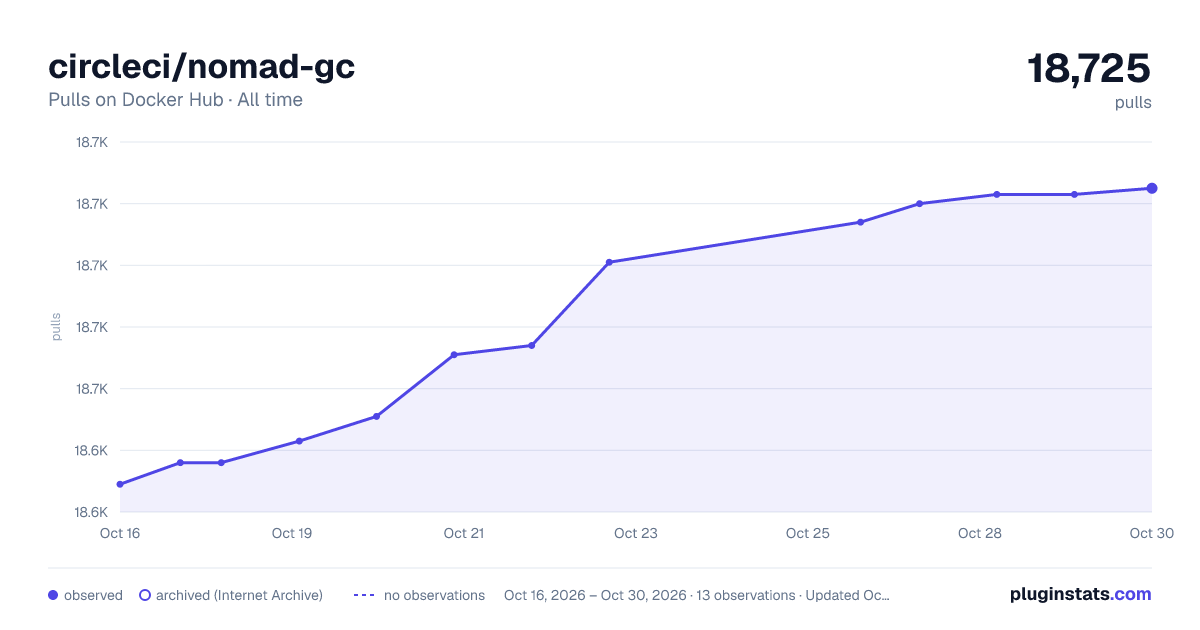Screen dimensions: 1200x630
Task: Select the first data point at Oct 16
Action: [120, 484]
